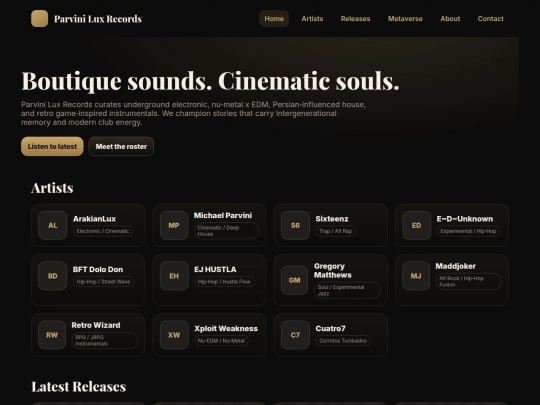This screenshot has height=405, width=540.
Task: Open the EH avatar for EJ HUSTLA
Action: [x=174, y=276]
